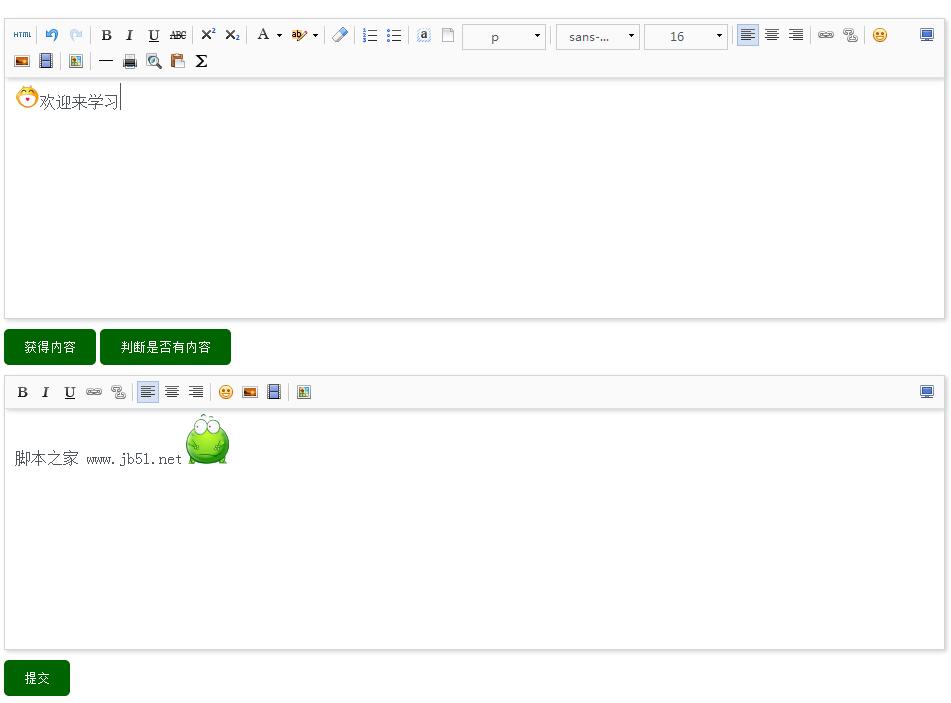The width and height of the screenshot is (951, 703).
Task: Open font color picker arrow
Action: tap(279, 36)
